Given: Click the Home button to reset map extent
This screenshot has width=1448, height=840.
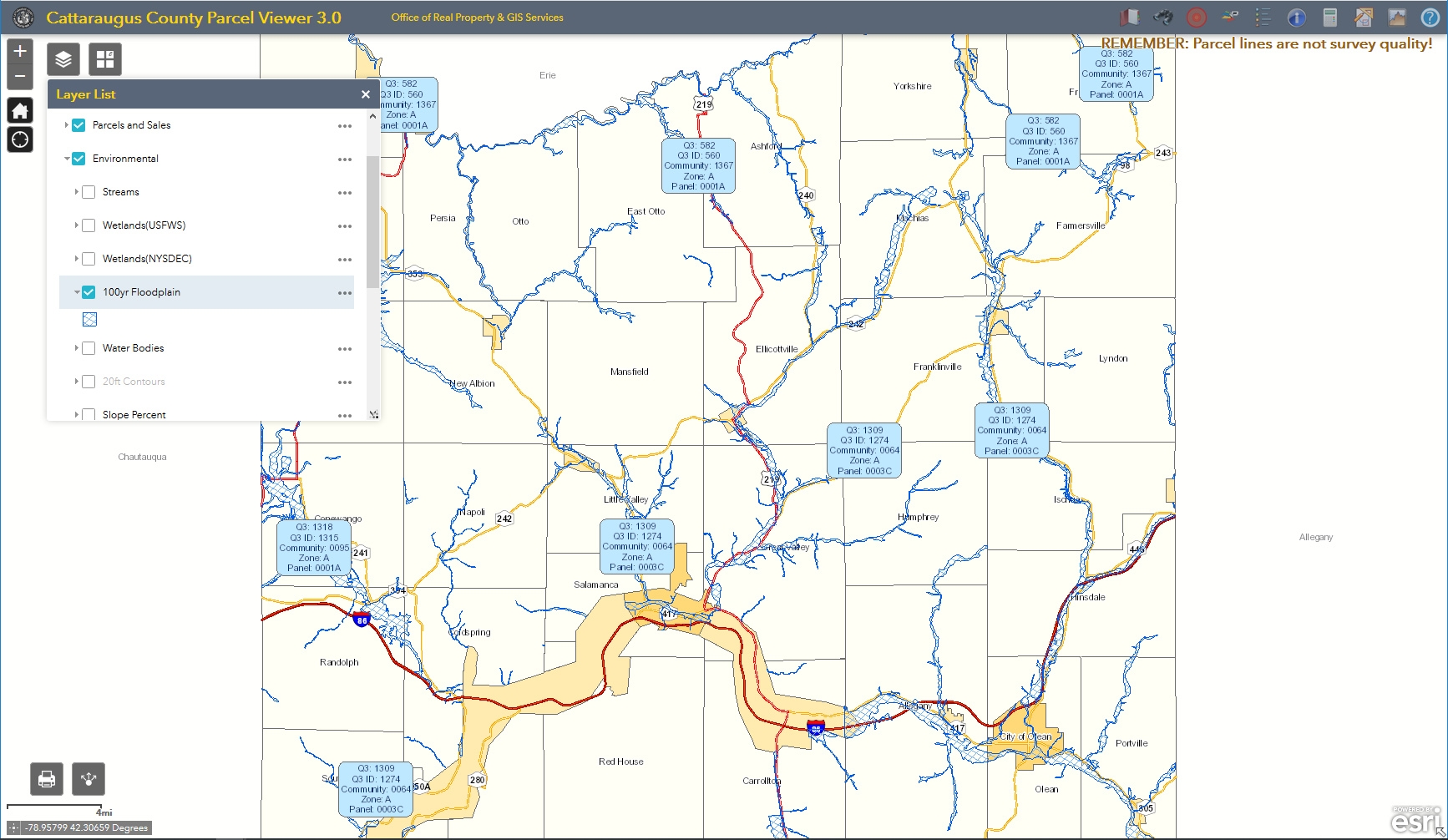Looking at the screenshot, I should tap(19, 109).
